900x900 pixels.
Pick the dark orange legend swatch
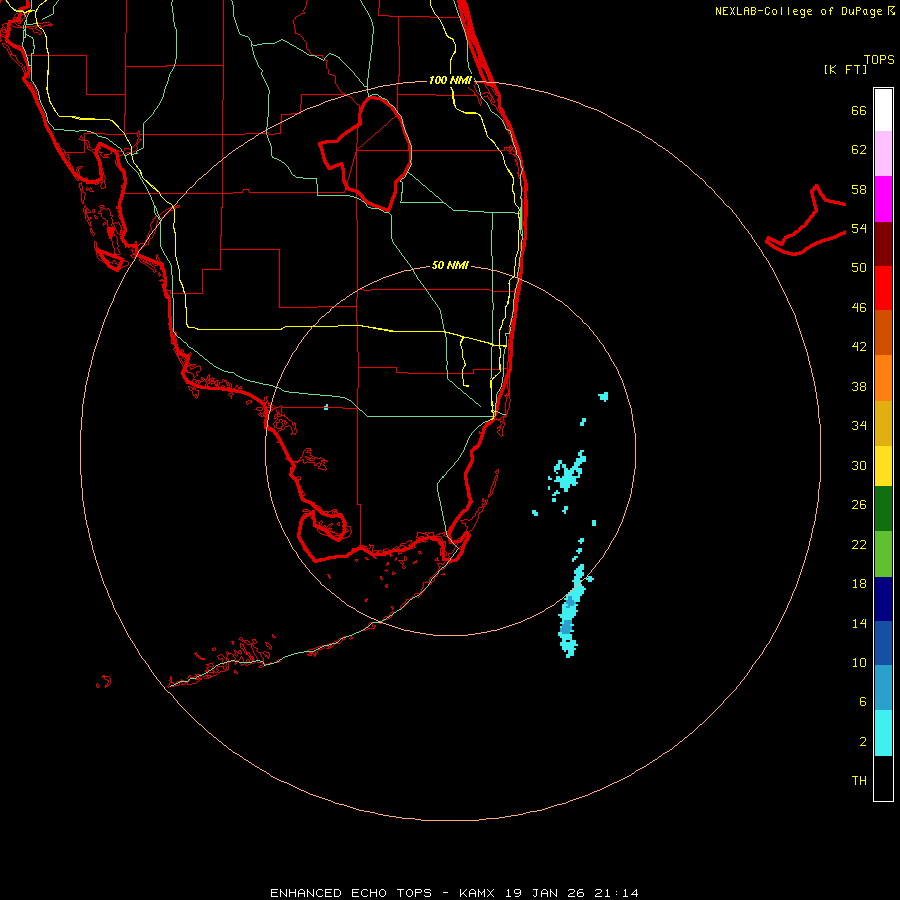(883, 333)
